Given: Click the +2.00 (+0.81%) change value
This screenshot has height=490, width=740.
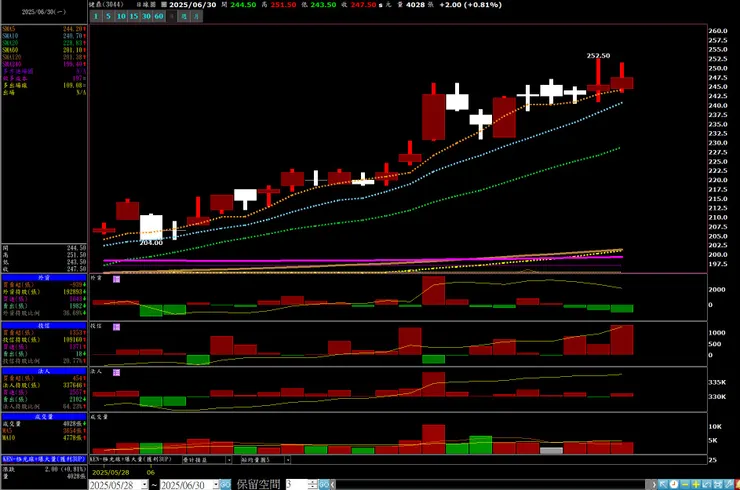Looking at the screenshot, I should coord(471,5).
